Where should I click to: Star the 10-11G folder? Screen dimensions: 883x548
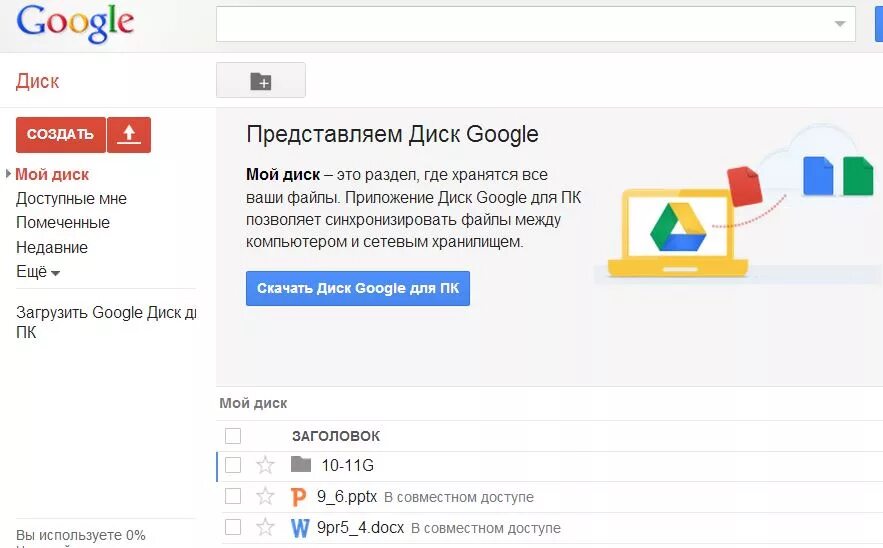tap(265, 465)
